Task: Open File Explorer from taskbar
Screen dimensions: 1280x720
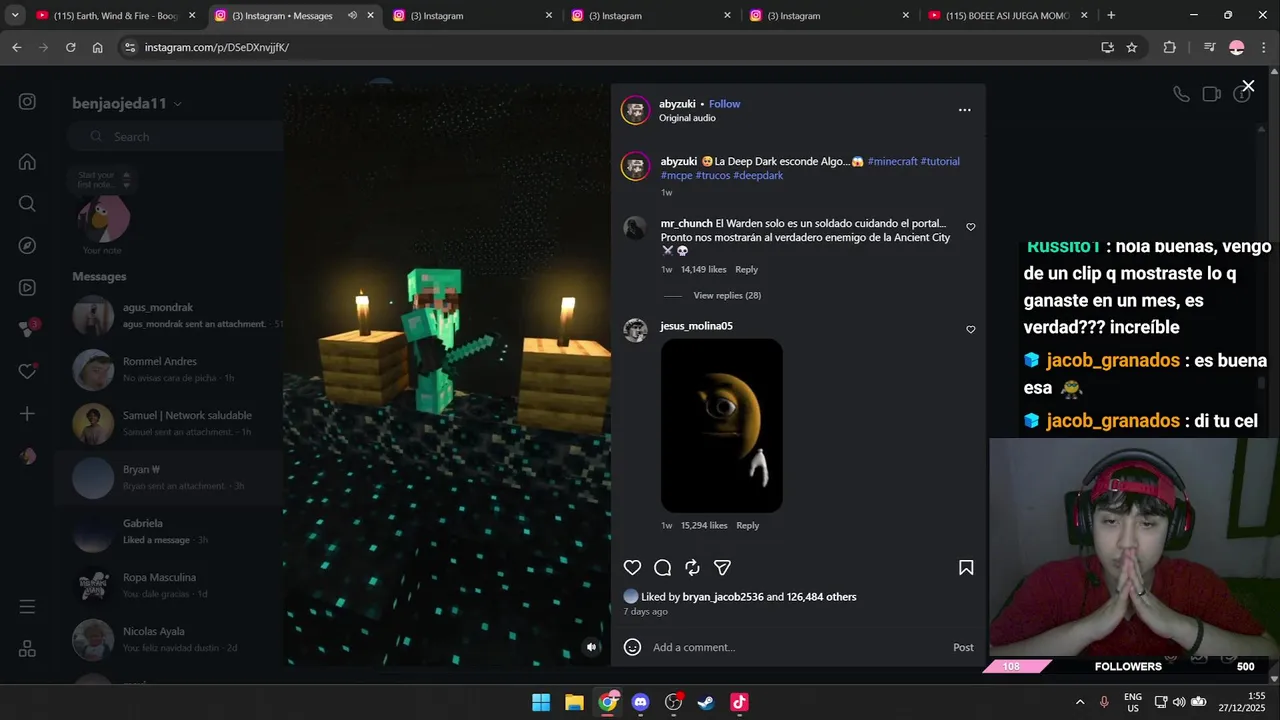Action: [574, 702]
